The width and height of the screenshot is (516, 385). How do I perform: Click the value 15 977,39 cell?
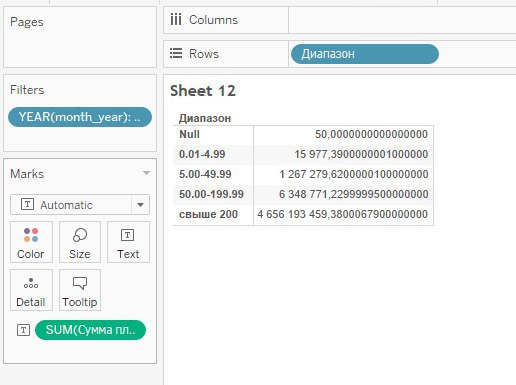[x=361, y=154]
